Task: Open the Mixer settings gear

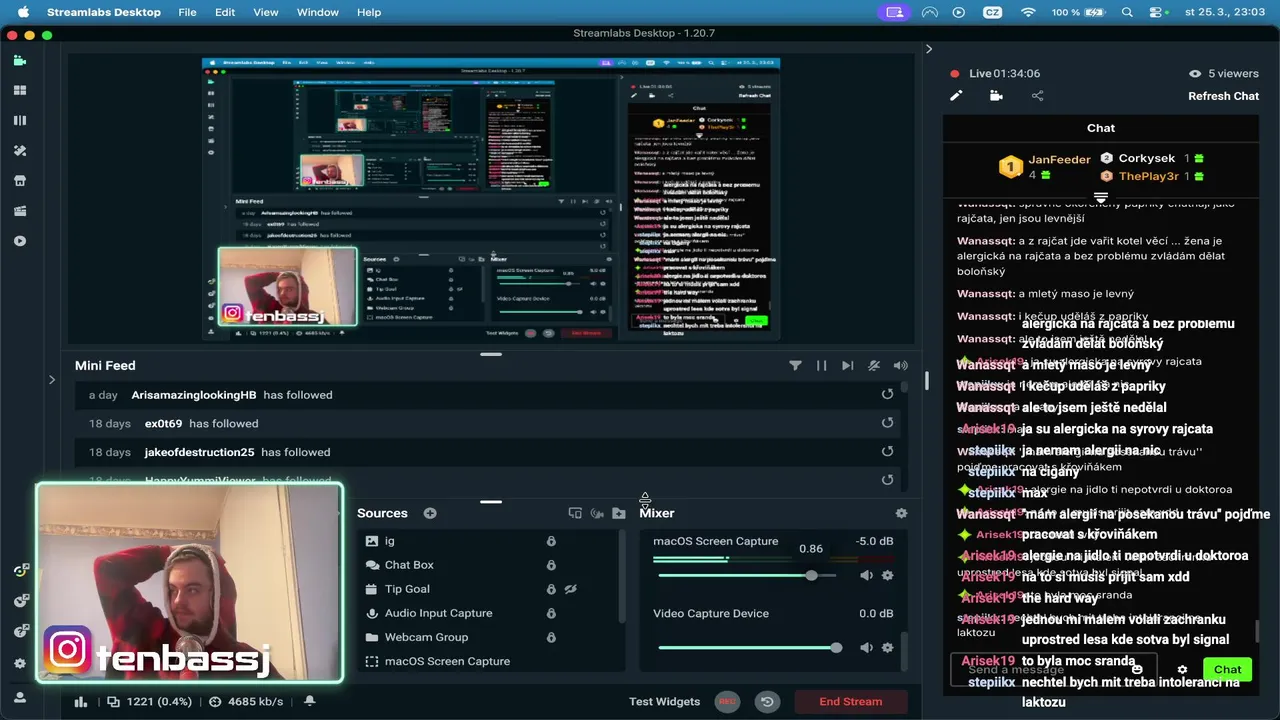Action: pyautogui.click(x=901, y=513)
